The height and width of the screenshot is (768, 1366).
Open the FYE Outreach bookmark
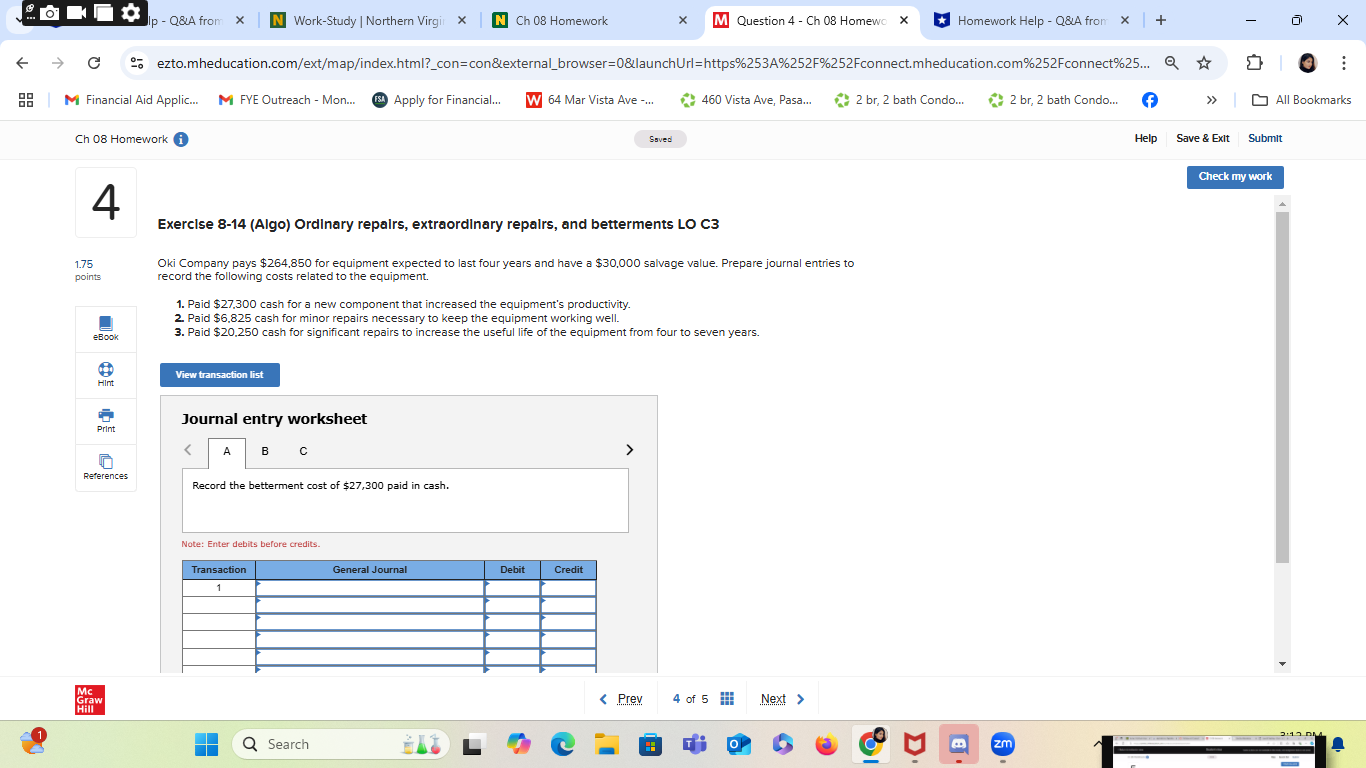tap(287, 100)
